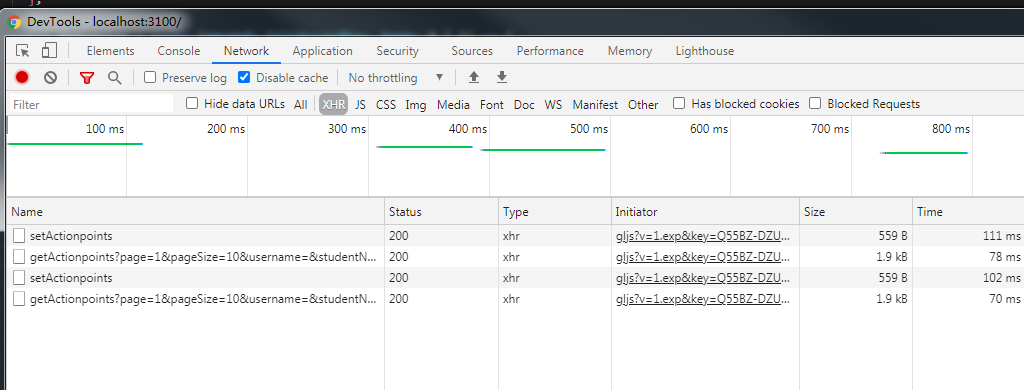Viewport: 1024px width, 390px height.
Task: Open the No throttling dropdown
Action: [x=396, y=78]
